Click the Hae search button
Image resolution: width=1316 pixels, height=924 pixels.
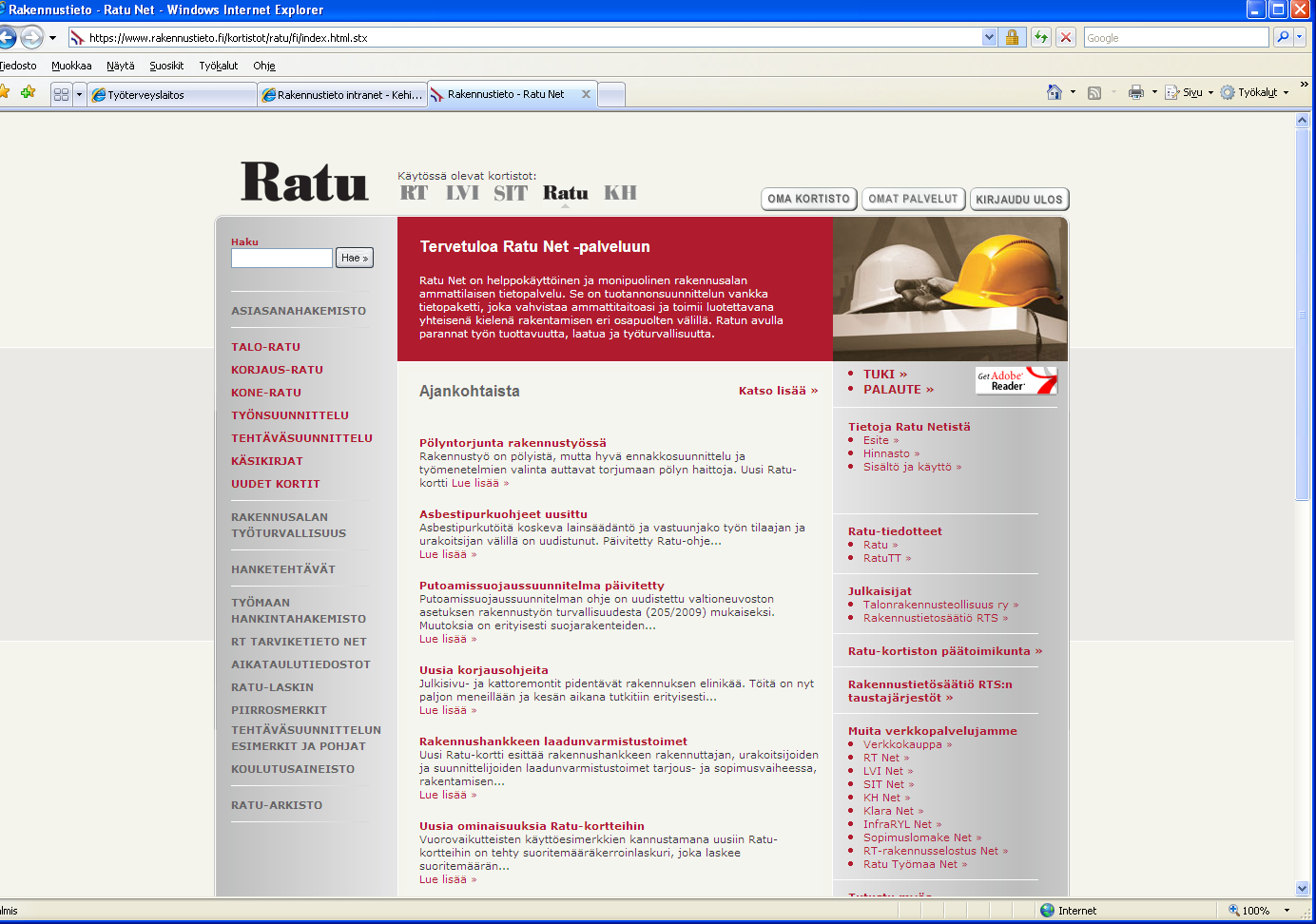click(x=355, y=258)
